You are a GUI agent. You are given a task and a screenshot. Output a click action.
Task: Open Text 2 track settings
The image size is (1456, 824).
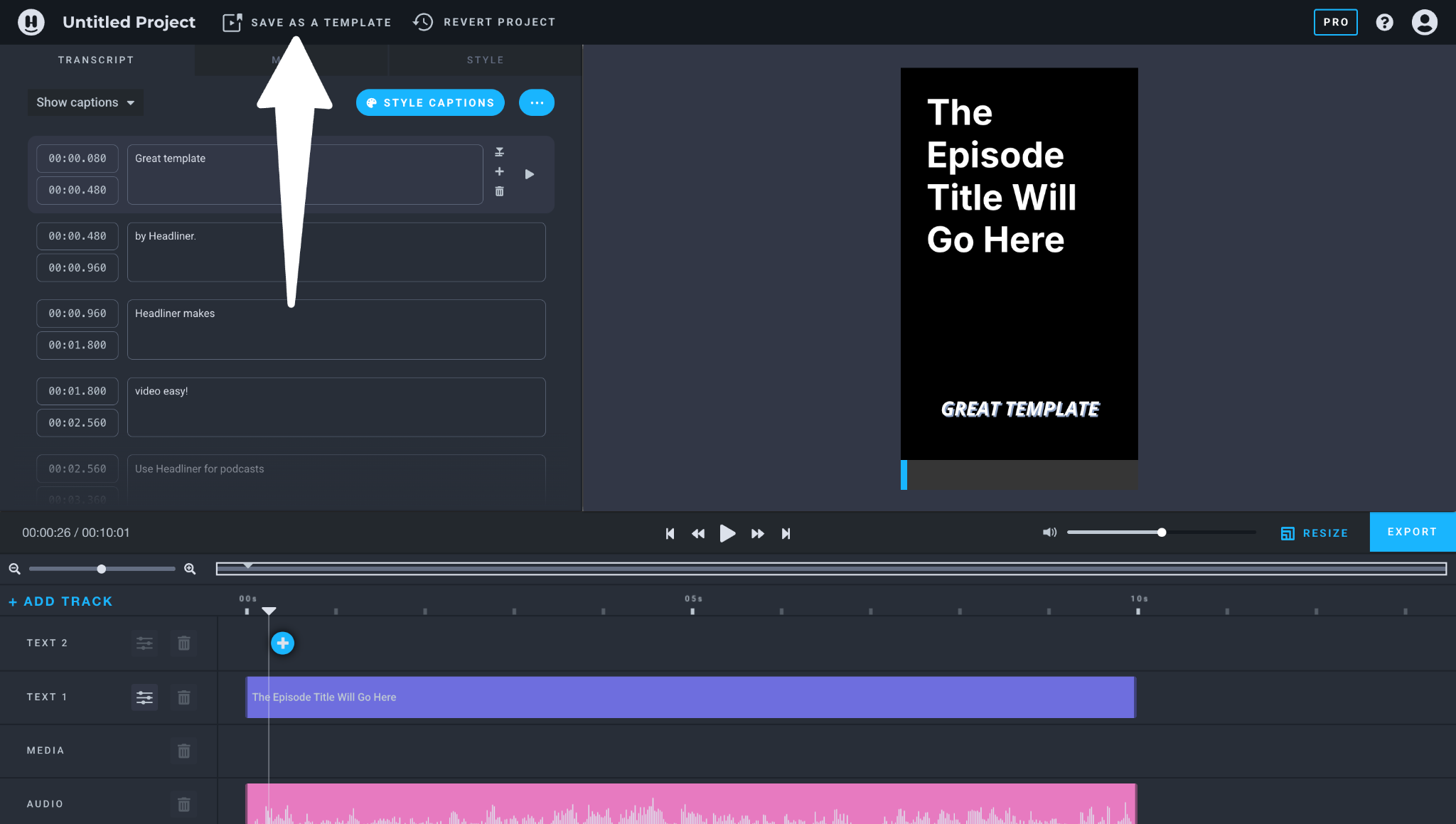[x=144, y=643]
